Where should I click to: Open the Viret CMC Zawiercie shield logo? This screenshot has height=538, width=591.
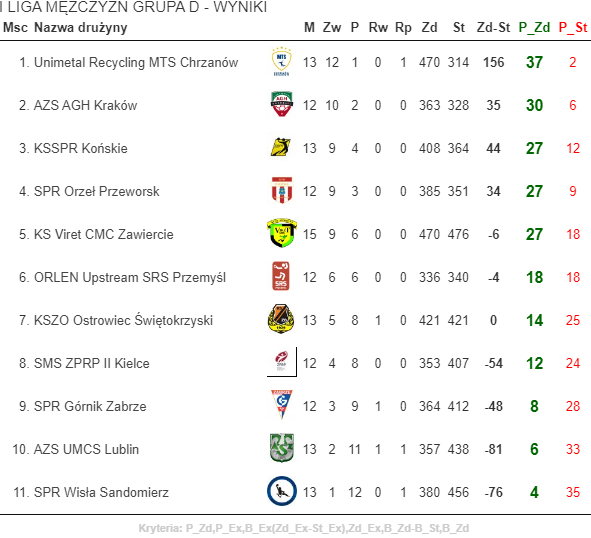click(x=282, y=233)
